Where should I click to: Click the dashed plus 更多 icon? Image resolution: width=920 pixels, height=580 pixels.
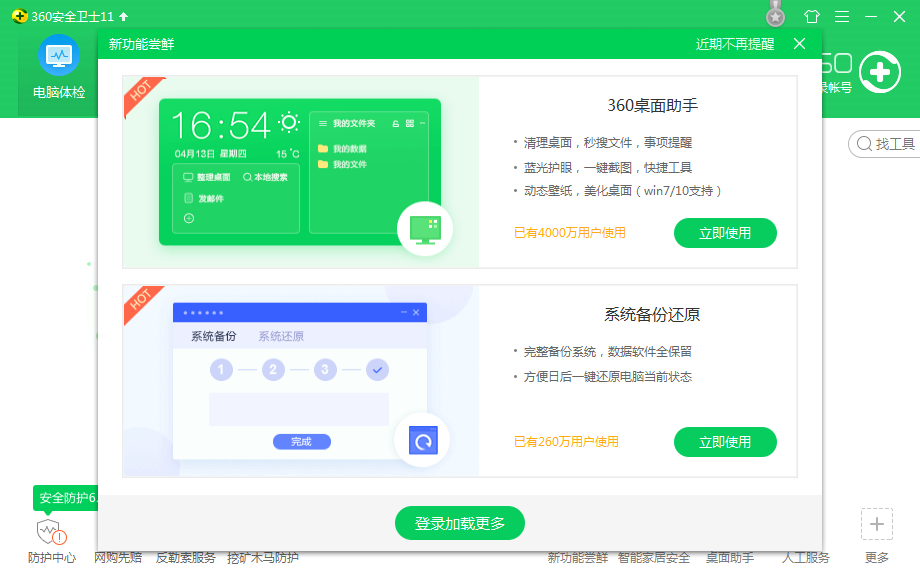(x=877, y=524)
